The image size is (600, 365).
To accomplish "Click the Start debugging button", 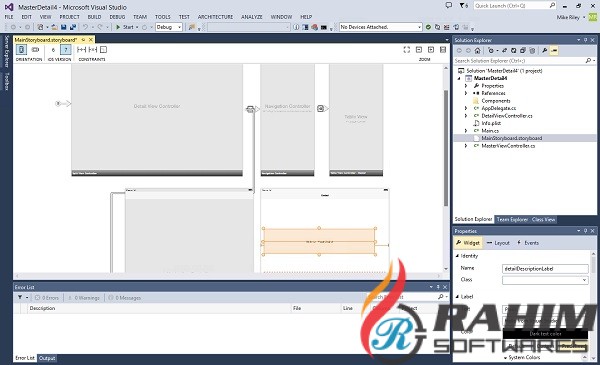I will click(x=125, y=27).
